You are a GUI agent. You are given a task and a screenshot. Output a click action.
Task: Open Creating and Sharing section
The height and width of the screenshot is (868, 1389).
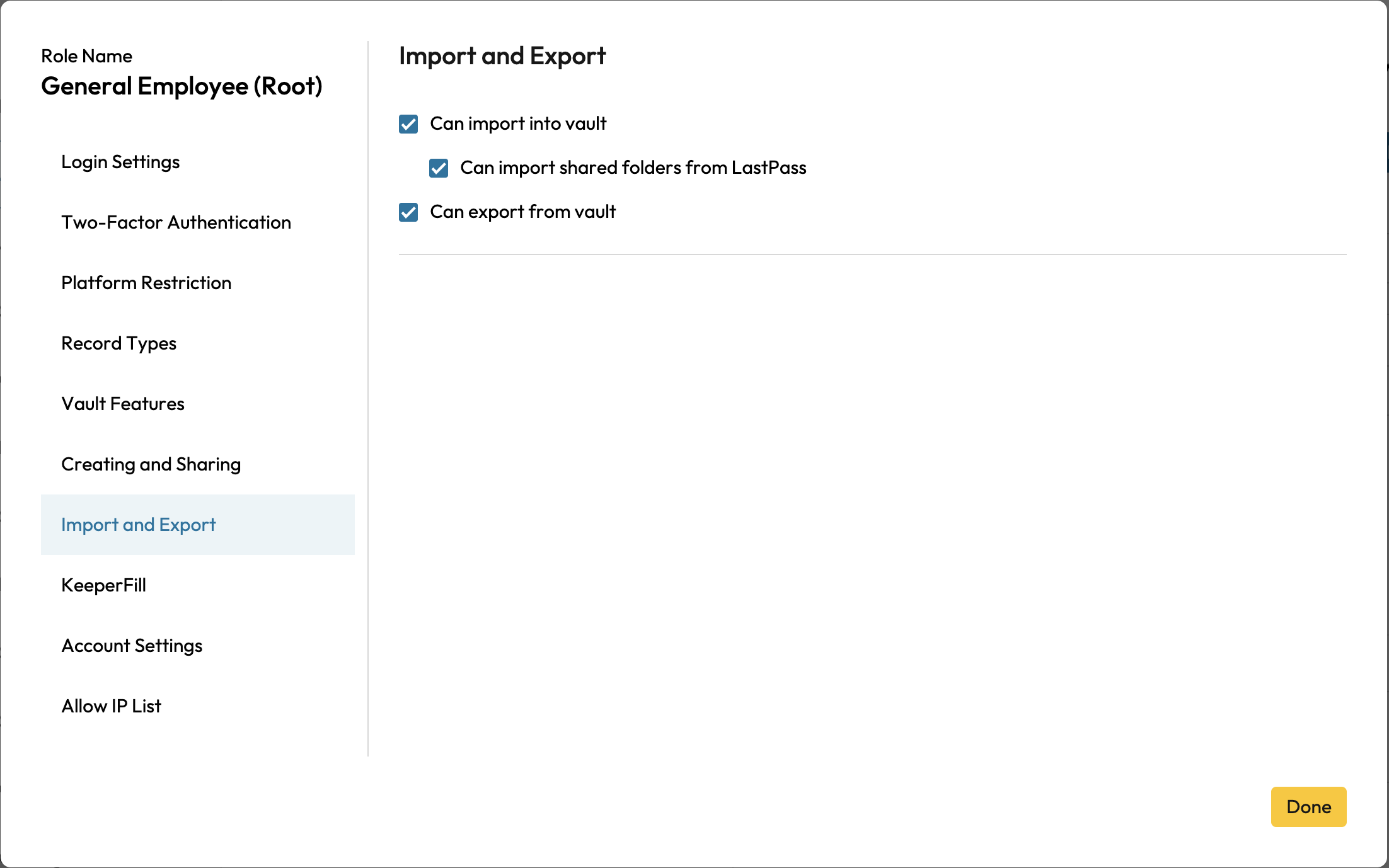(151, 464)
